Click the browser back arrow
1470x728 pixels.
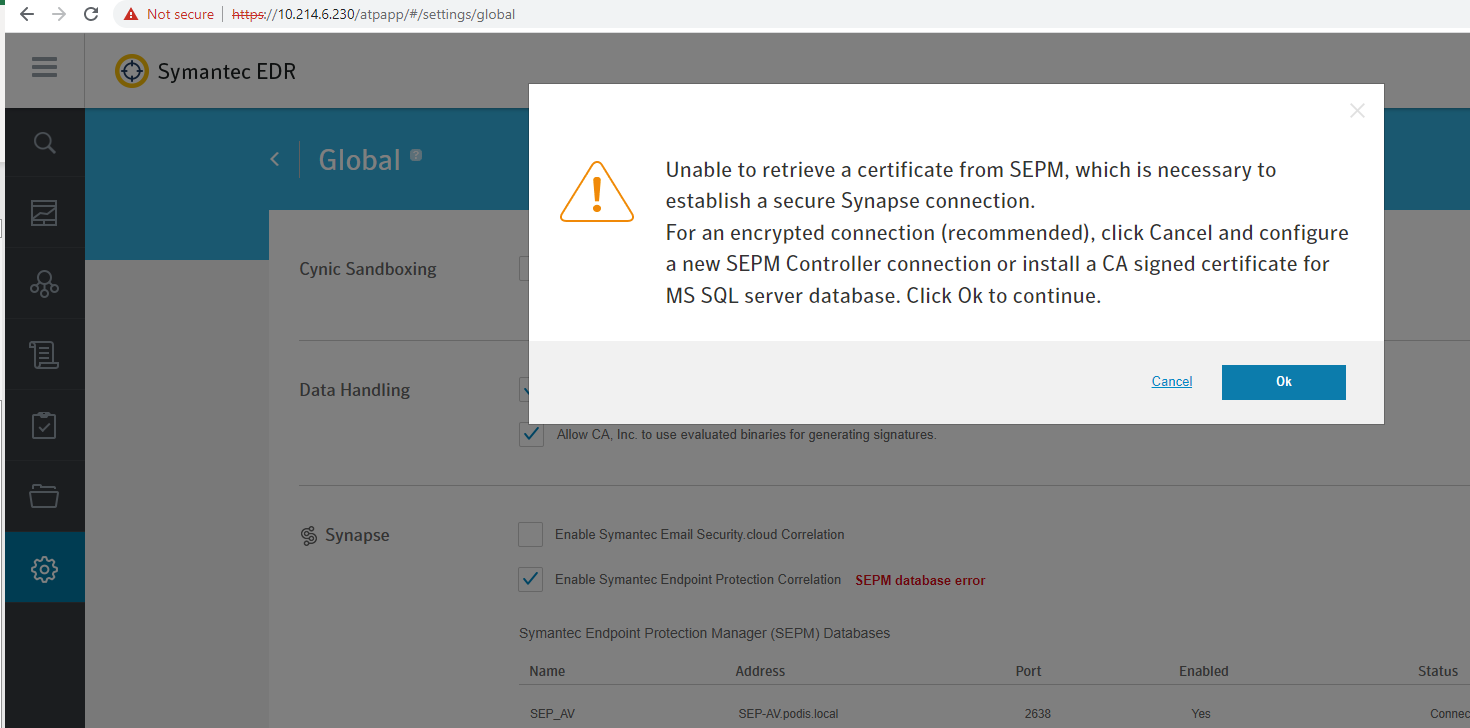point(27,14)
